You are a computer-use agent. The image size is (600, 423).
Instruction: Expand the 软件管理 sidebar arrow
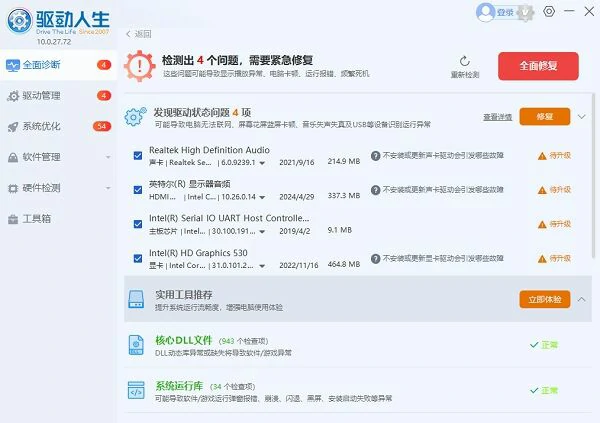pos(108,157)
